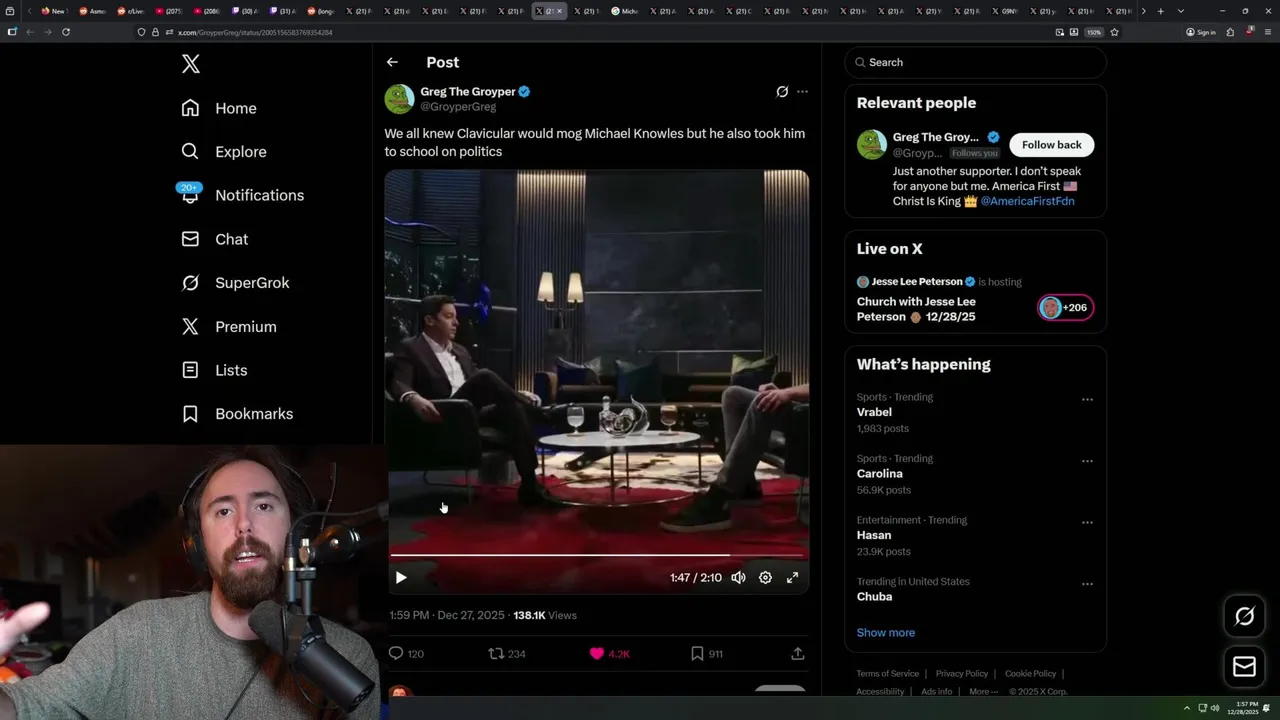The width and height of the screenshot is (1280, 720).
Task: Click Follow back for Greg The Groyper
Action: [x=1051, y=145]
